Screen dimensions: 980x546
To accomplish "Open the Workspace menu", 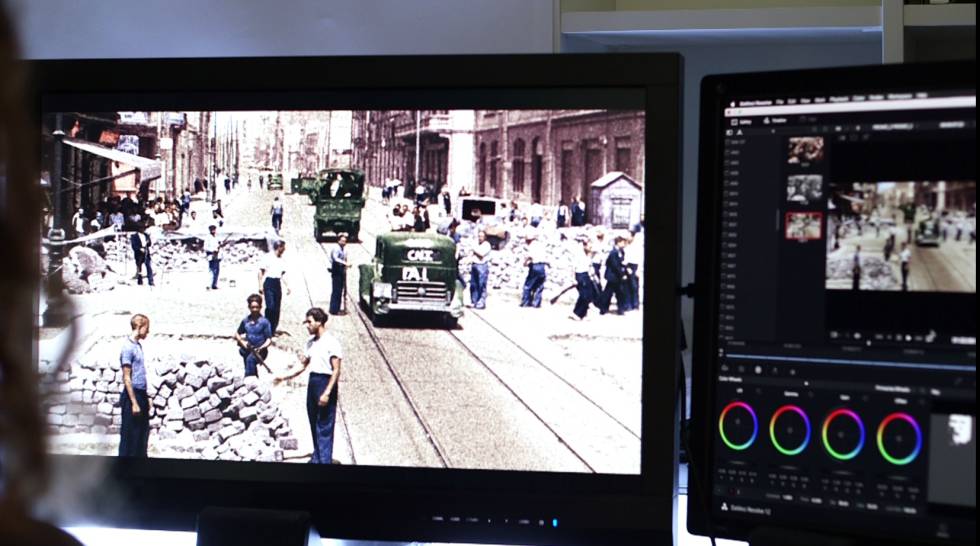I will tap(899, 96).
